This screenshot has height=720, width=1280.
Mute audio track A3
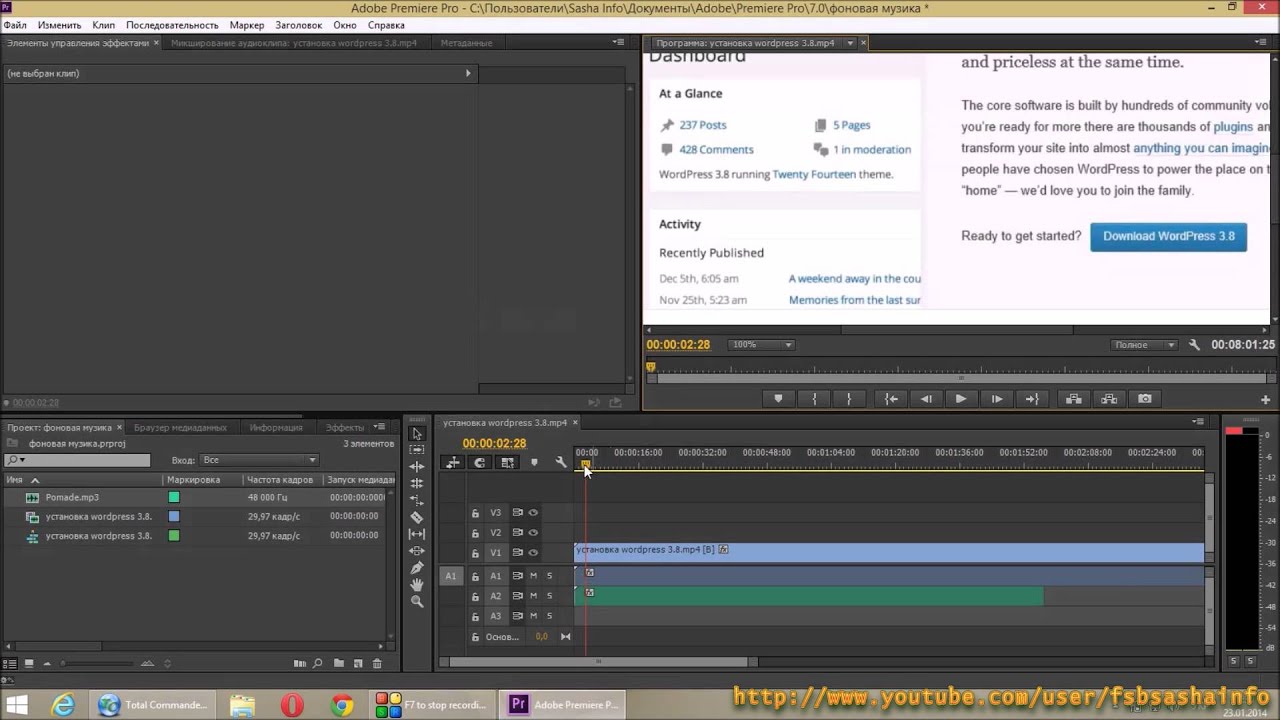533,616
